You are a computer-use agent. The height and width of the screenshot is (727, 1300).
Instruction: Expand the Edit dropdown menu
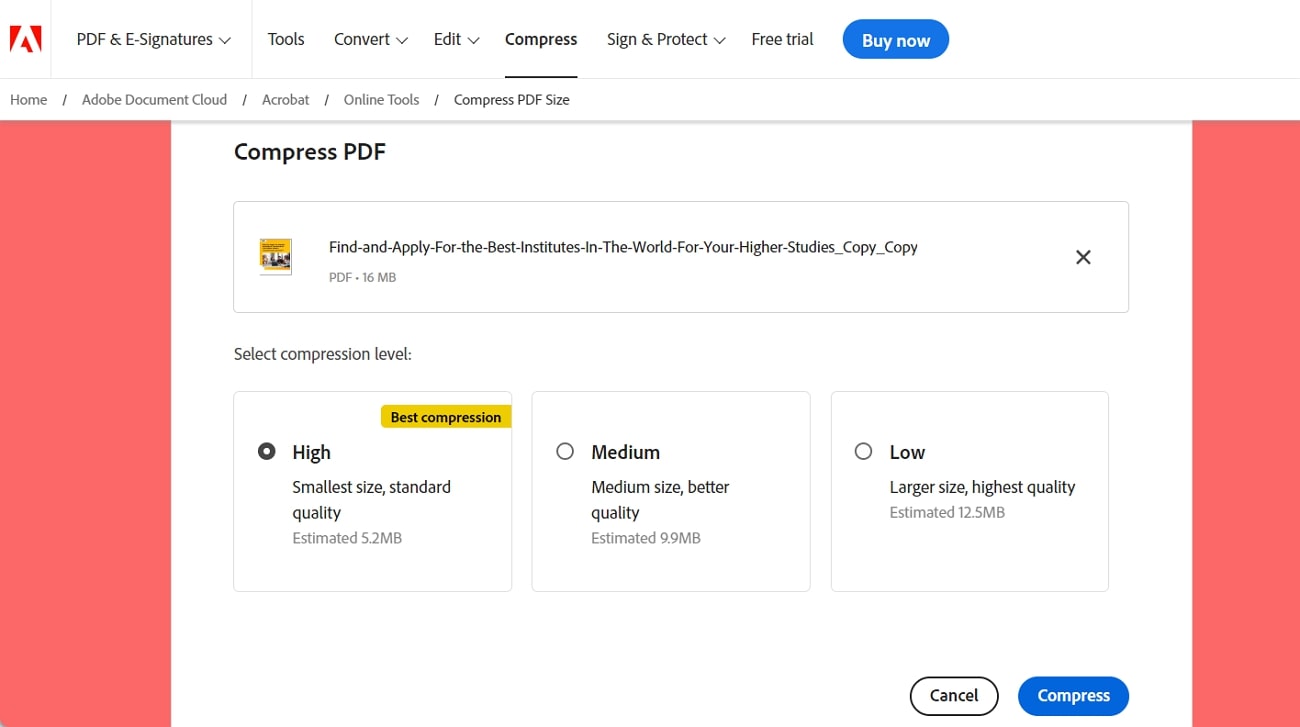coord(456,39)
